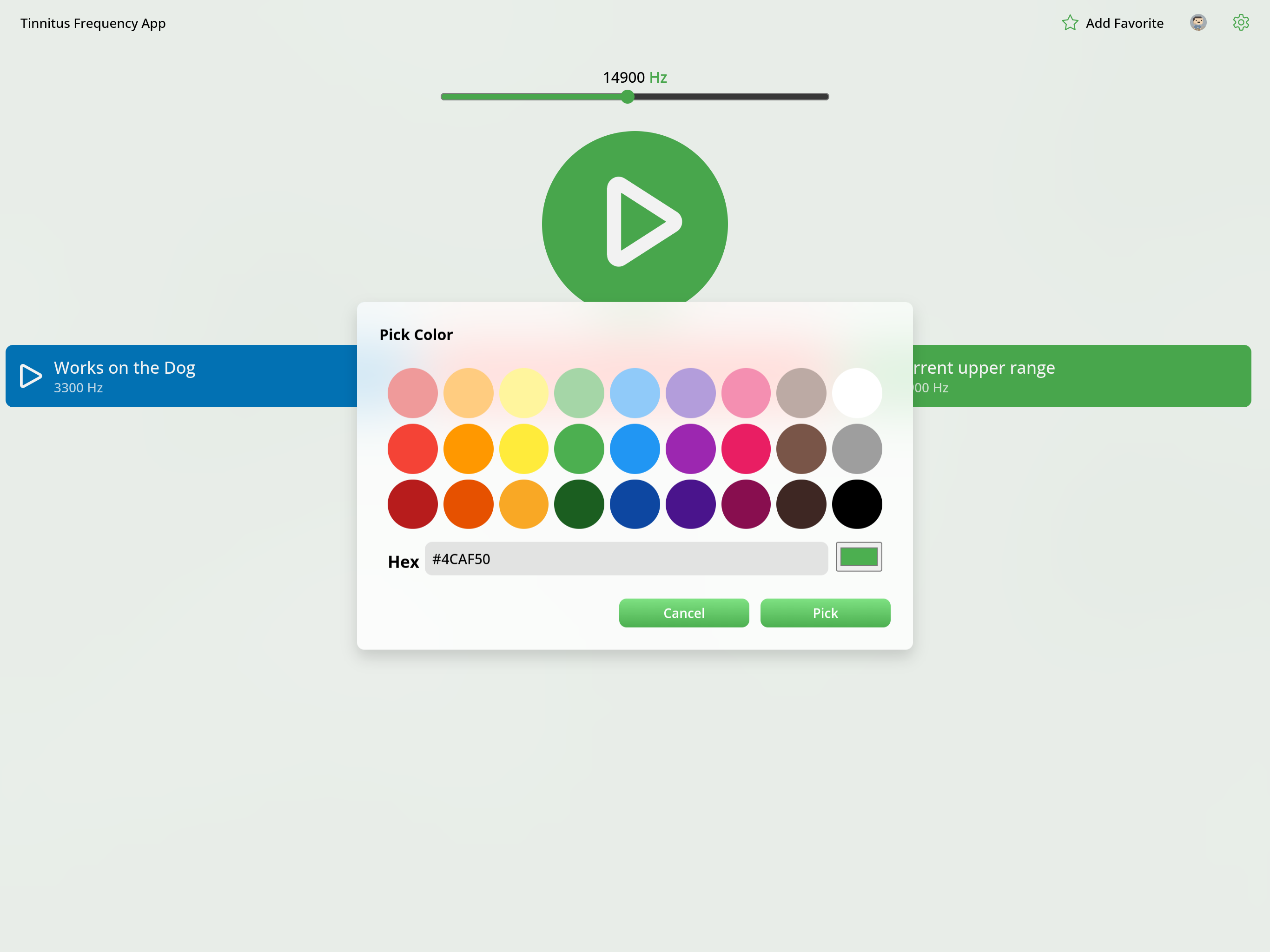Choose the light green swatch
Viewport: 1270px width, 952px height.
579,393
